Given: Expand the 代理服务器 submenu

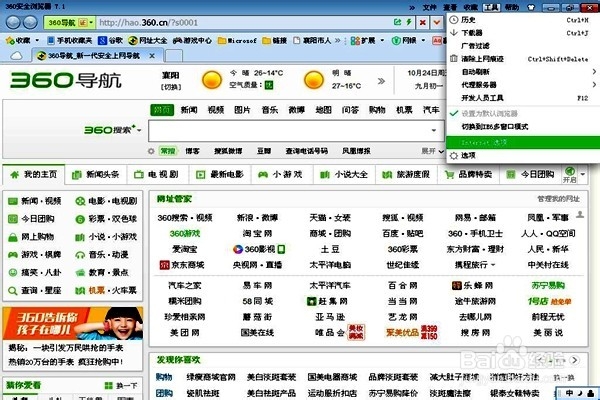Looking at the screenshot, I should pyautogui.click(x=523, y=85).
